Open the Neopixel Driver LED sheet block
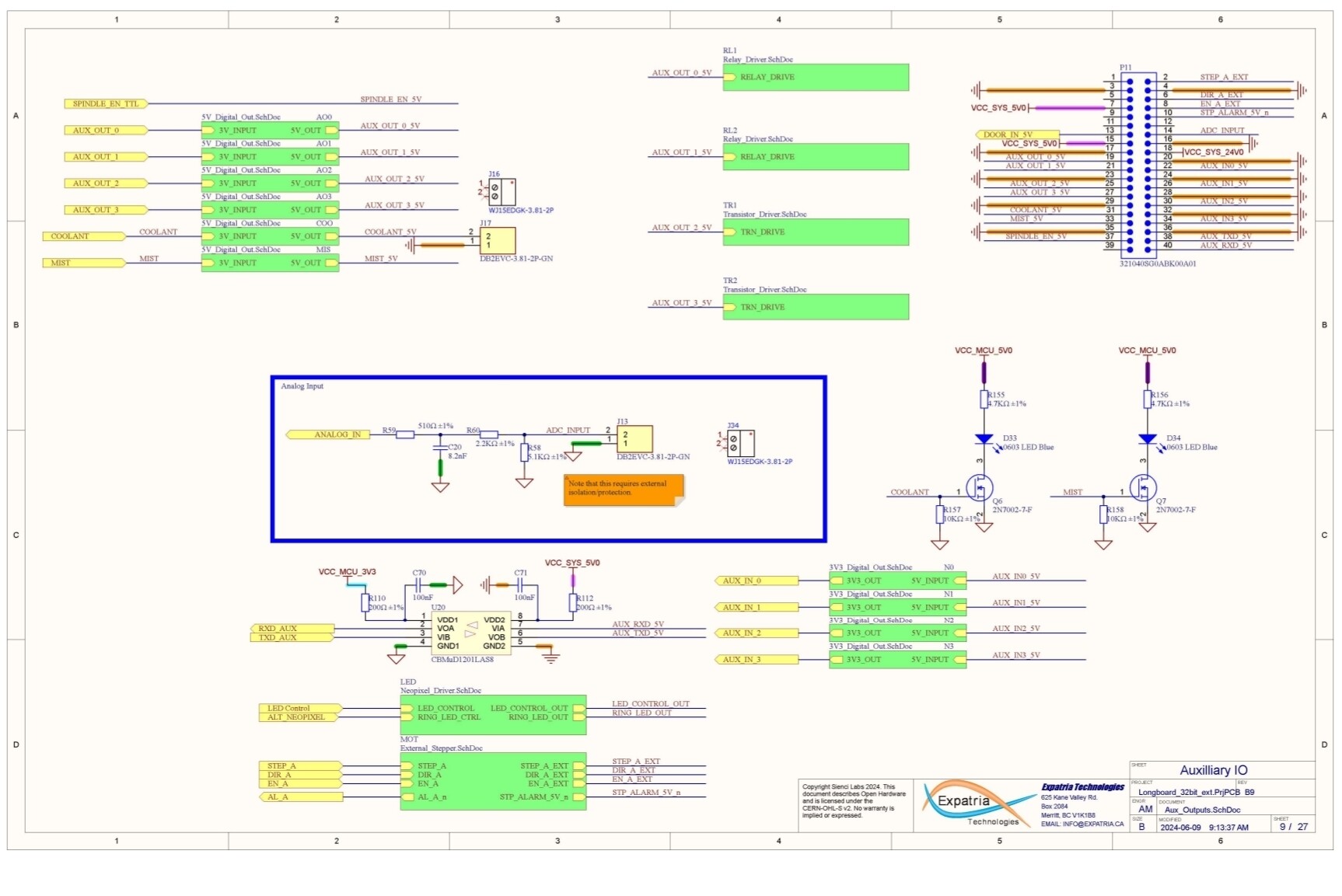Image resolution: width=1342 pixels, height=896 pixels. pyautogui.click(x=493, y=714)
